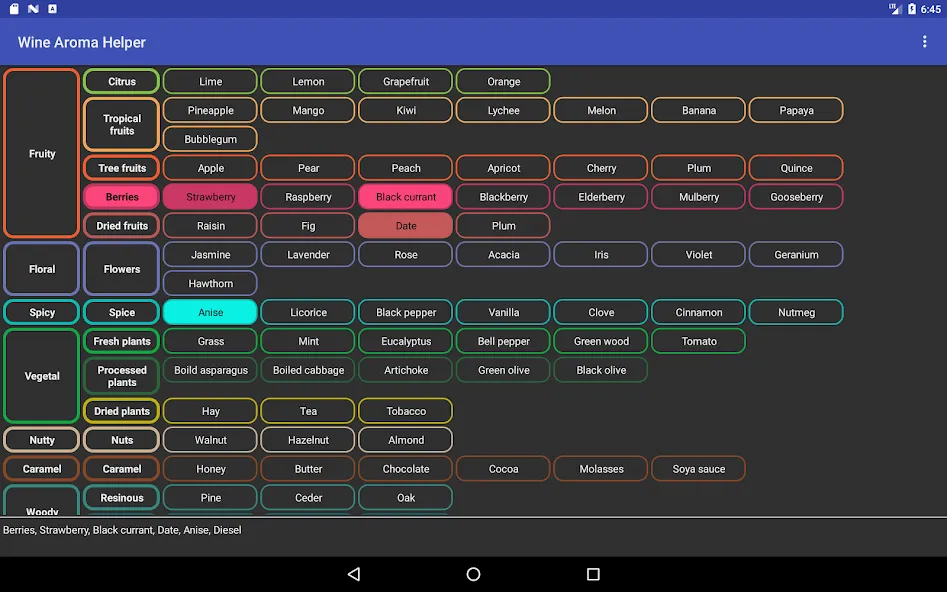Open recent apps with square button

tap(593, 574)
